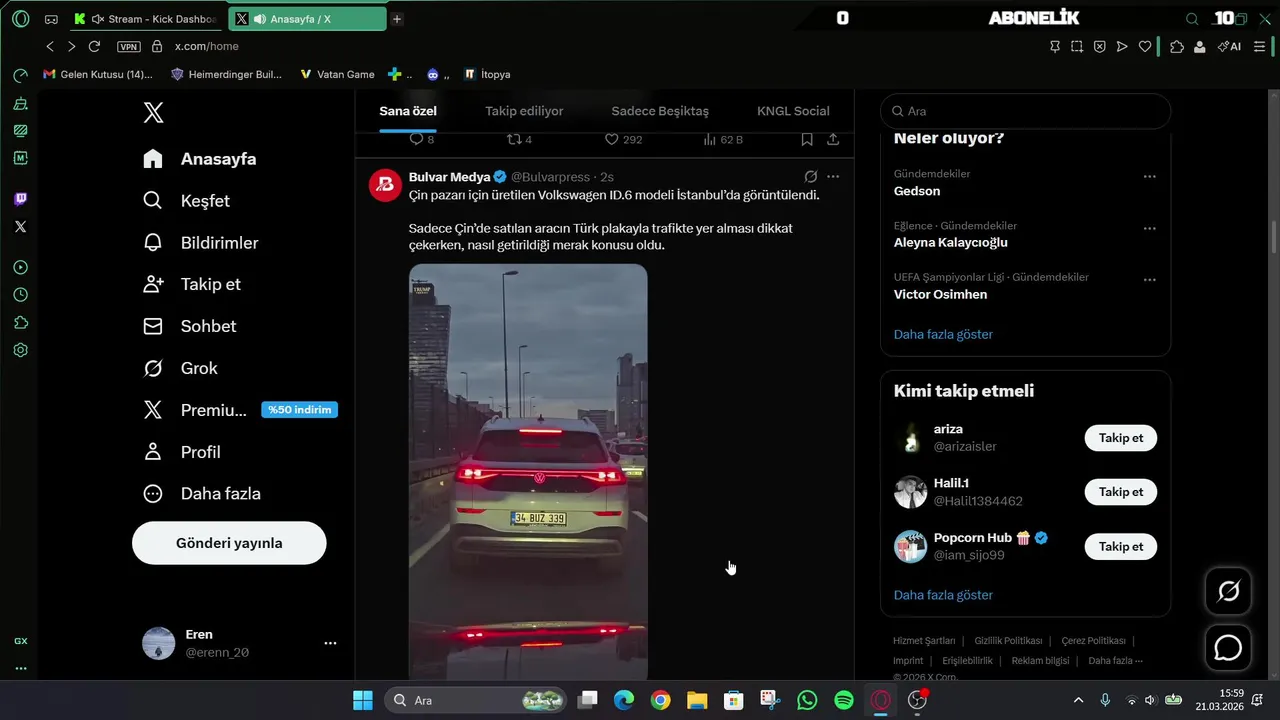Open WhatsApp from the taskbar
Image resolution: width=1280 pixels, height=720 pixels.
[x=807, y=701]
